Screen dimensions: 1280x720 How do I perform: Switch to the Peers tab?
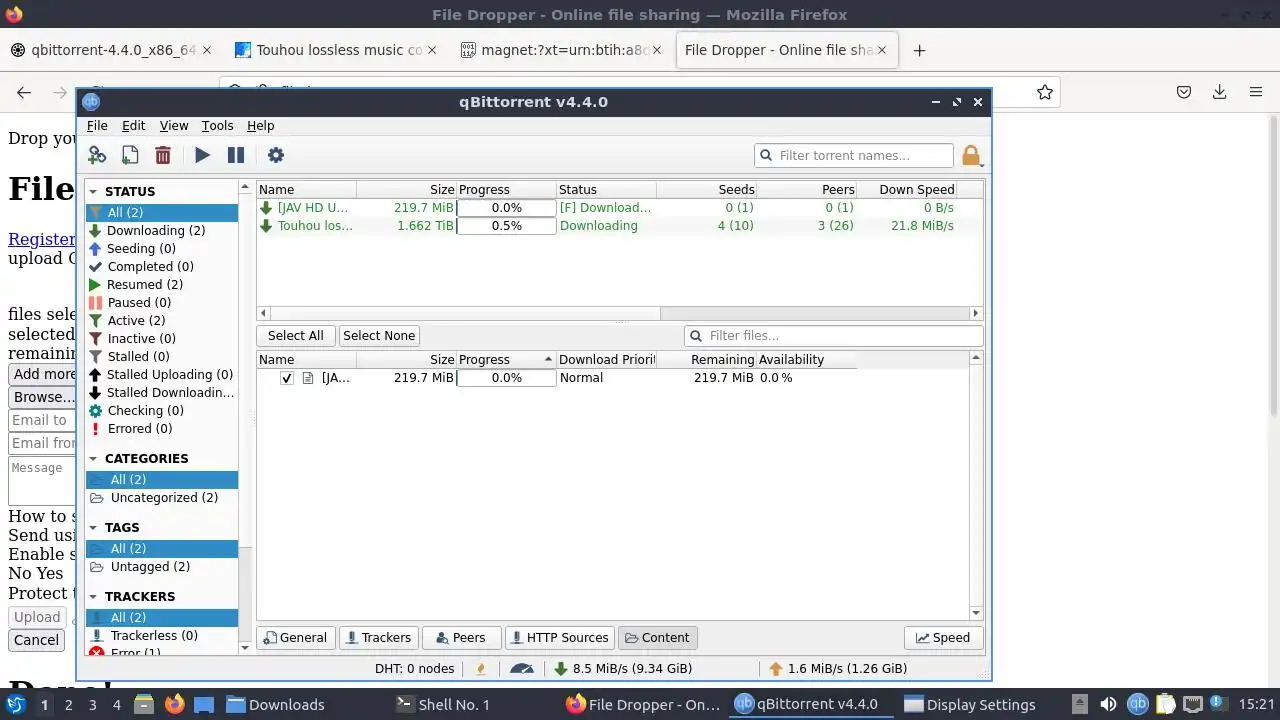[460, 638]
